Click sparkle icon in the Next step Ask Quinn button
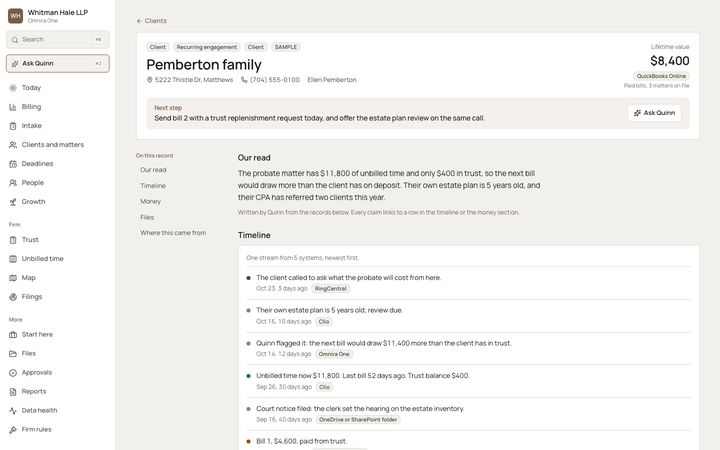The image size is (720, 450). pos(637,113)
